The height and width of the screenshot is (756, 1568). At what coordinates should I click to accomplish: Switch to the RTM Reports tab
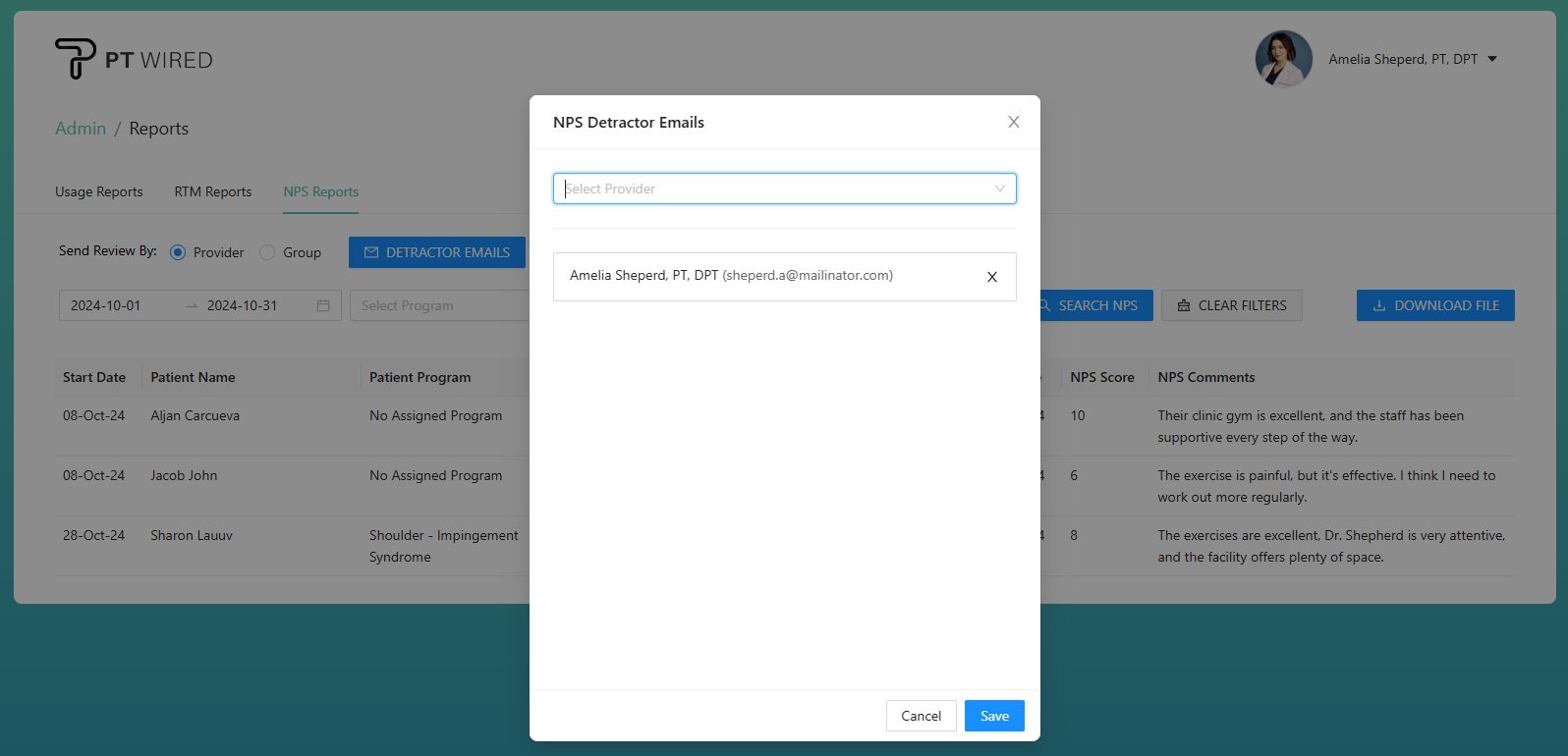213,191
